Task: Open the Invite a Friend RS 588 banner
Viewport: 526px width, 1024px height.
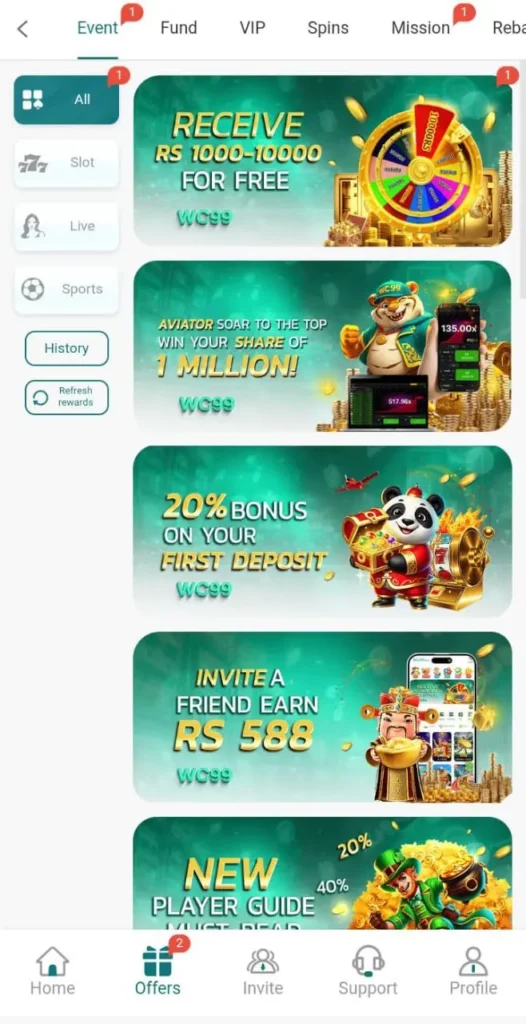Action: [x=323, y=717]
